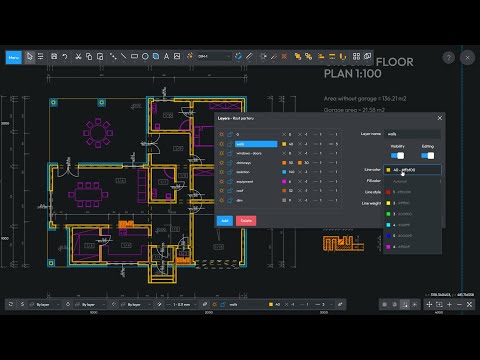Choose the blue color option in dropdown list
The width and height of the screenshot is (480, 360).
pos(412,236)
